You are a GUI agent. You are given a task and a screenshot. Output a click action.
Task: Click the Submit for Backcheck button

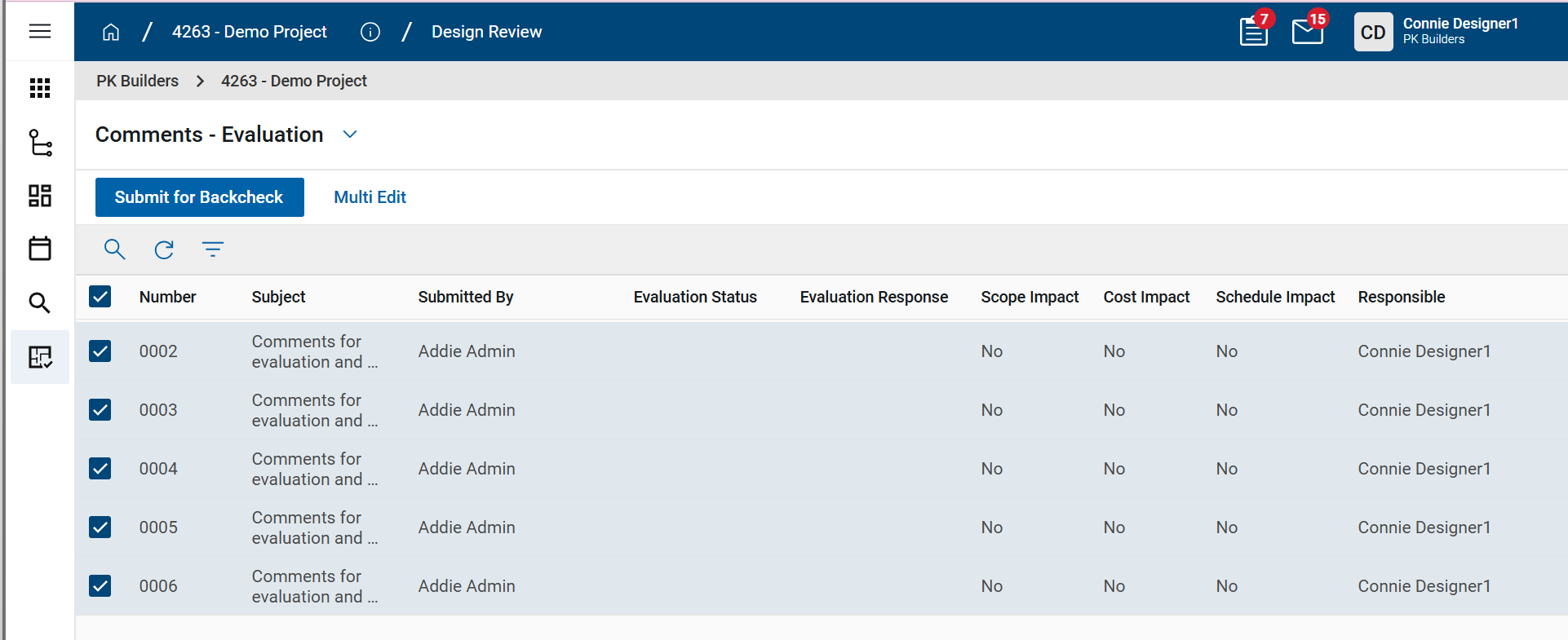[199, 197]
